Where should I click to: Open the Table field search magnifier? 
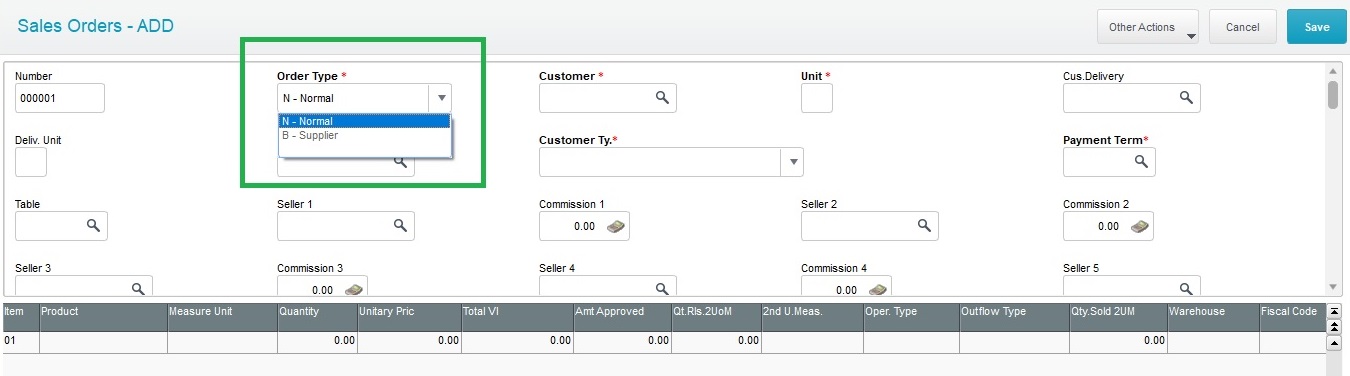click(x=92, y=226)
